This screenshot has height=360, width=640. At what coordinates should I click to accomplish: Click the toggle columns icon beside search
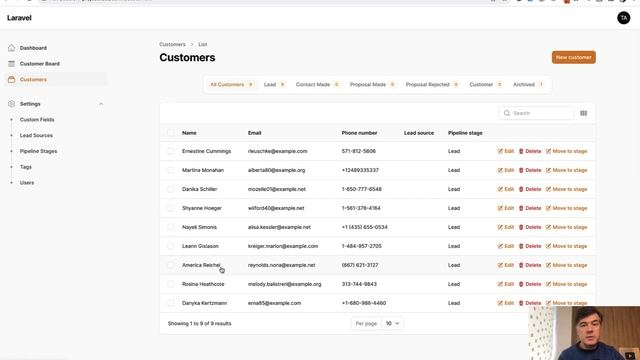(583, 113)
